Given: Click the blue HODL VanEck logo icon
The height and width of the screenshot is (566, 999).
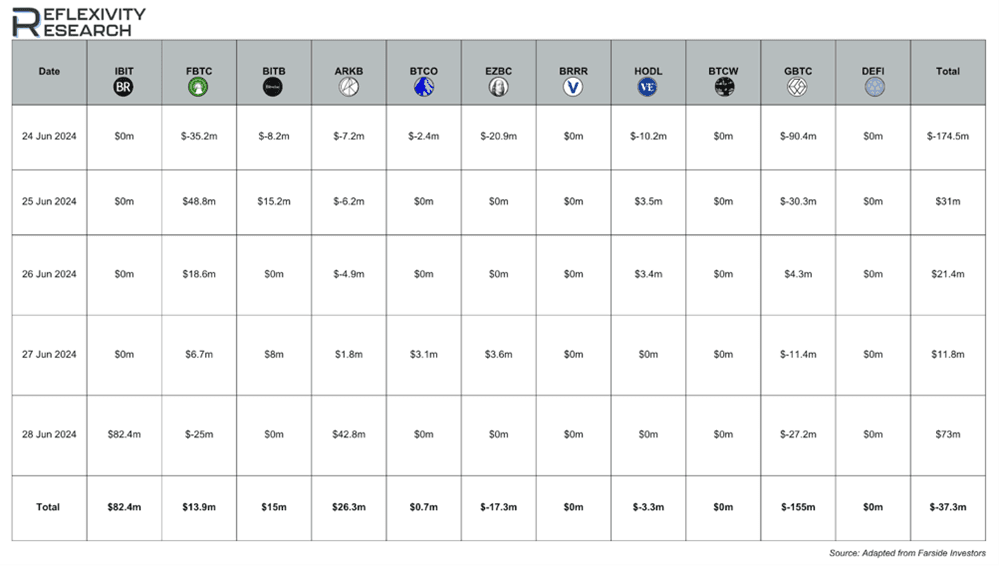Looking at the screenshot, I should click(648, 87).
